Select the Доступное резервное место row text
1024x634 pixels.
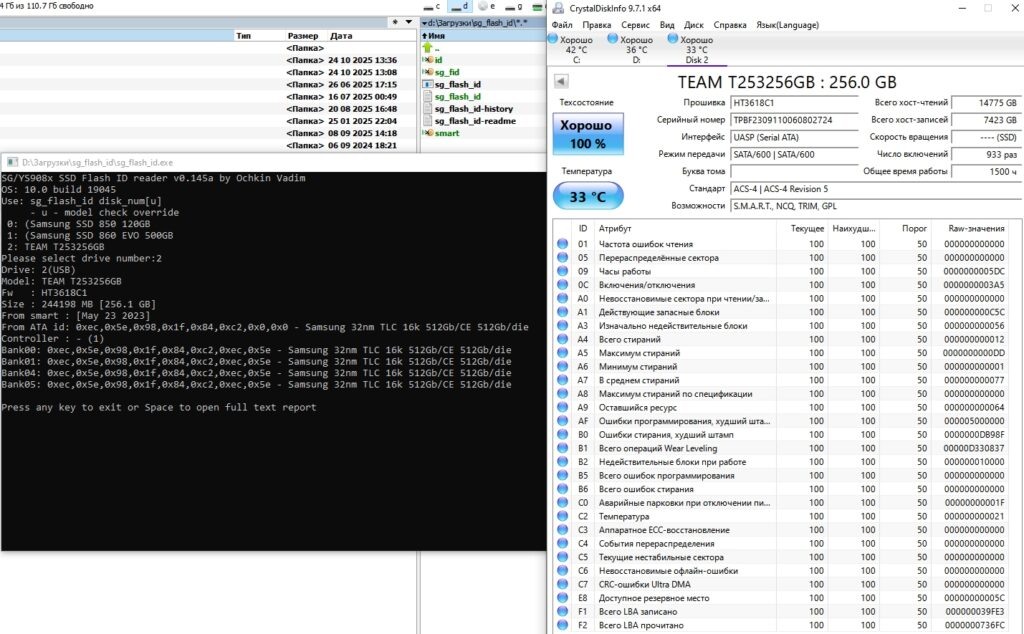(x=654, y=597)
